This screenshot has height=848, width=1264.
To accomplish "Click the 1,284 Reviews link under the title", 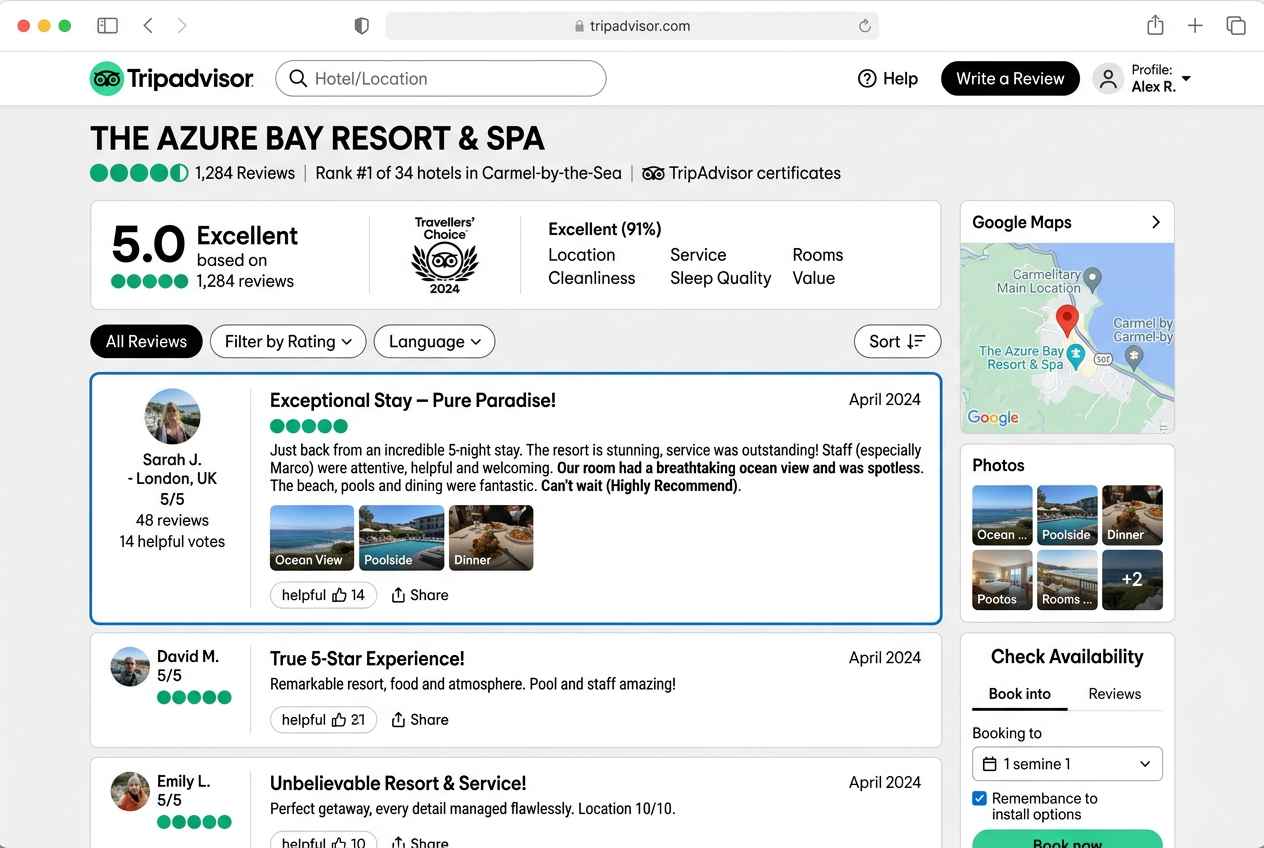I will tap(245, 173).
